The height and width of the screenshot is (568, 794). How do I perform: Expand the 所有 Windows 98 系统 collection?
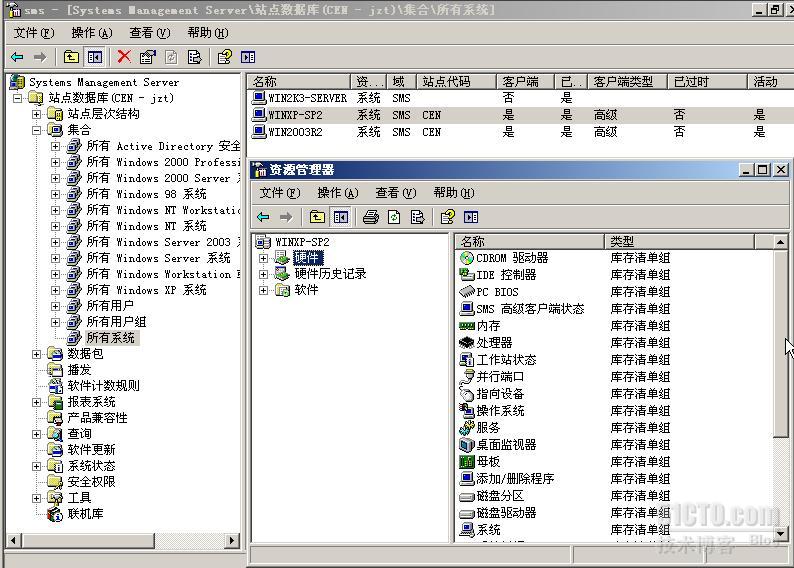pos(55,194)
